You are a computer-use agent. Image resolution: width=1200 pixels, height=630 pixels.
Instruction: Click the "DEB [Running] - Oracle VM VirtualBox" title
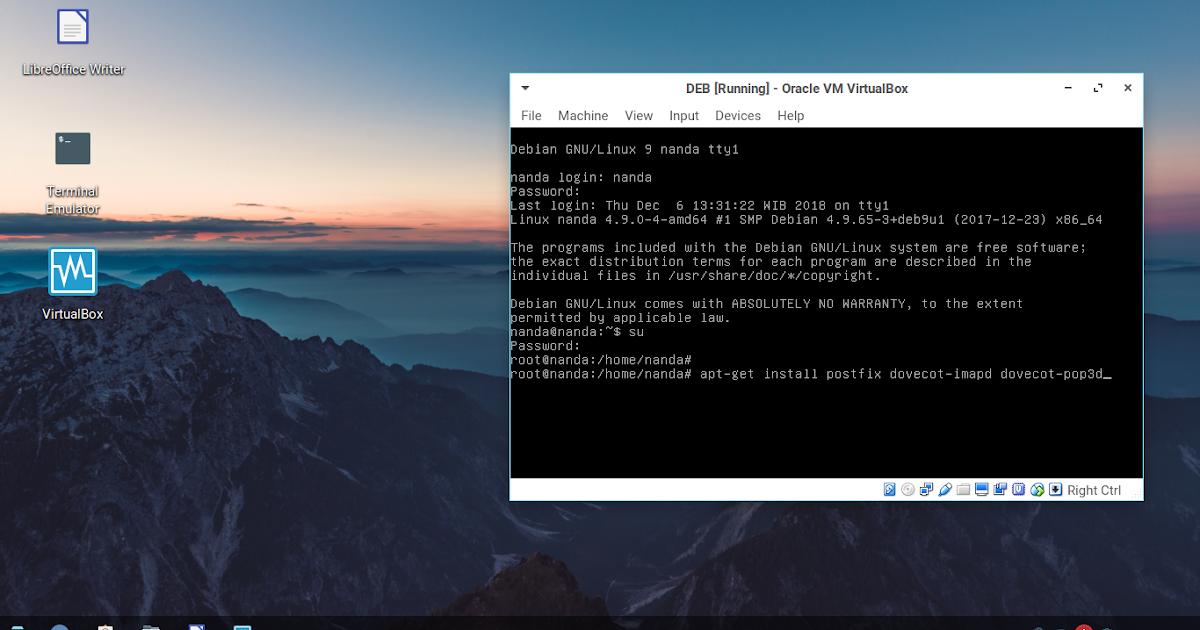(x=797, y=88)
